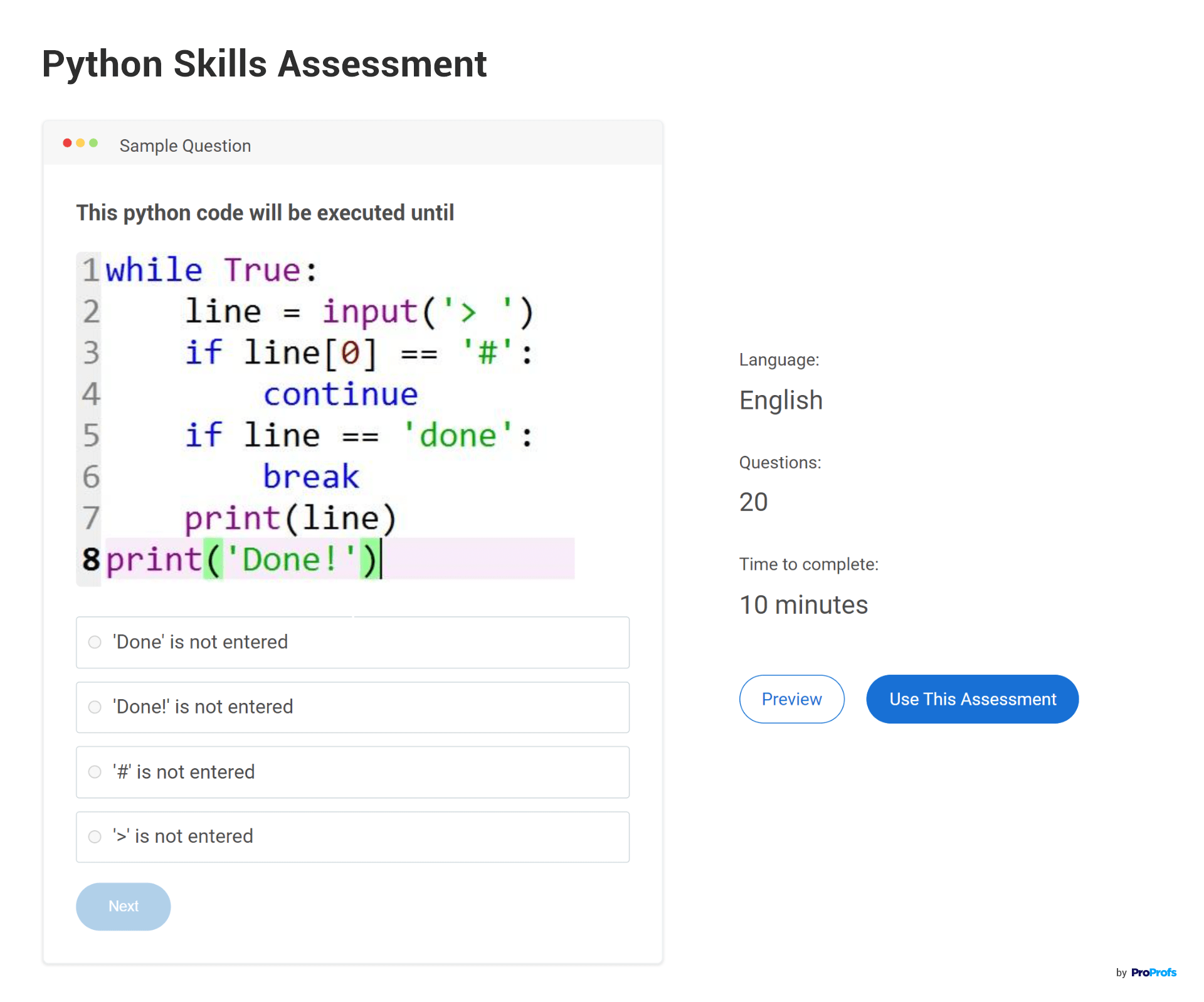The image size is (1204, 1002).
Task: Click the yellow window dot
Action: (x=80, y=143)
